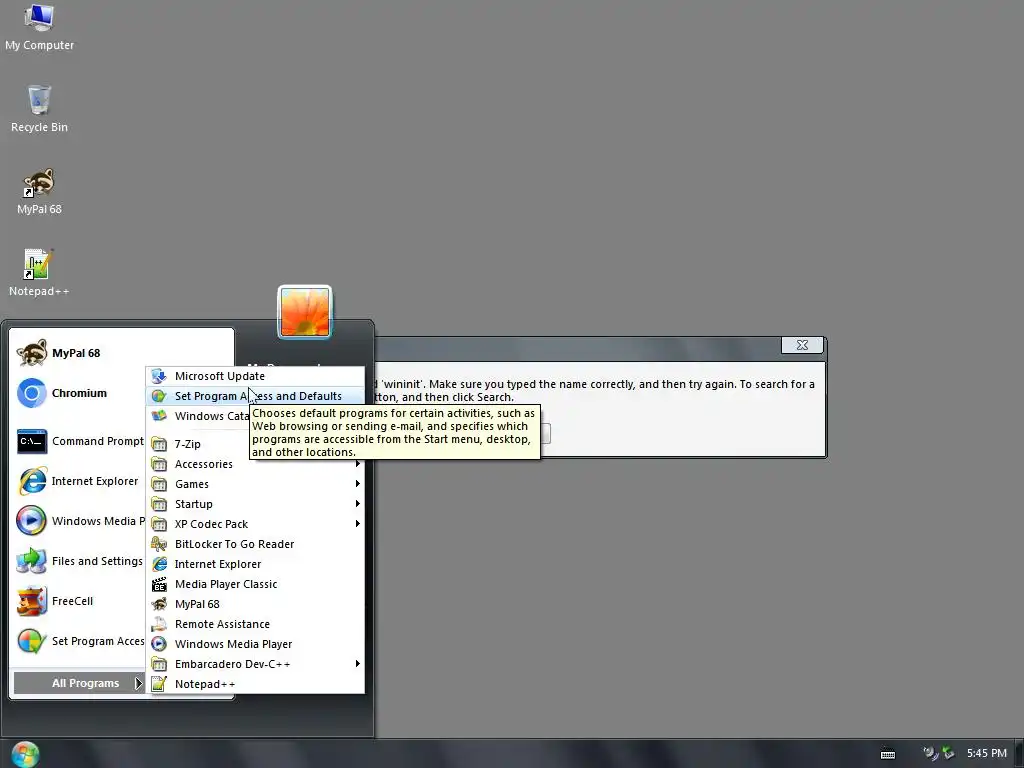Open the Accessories program folder

255,464
